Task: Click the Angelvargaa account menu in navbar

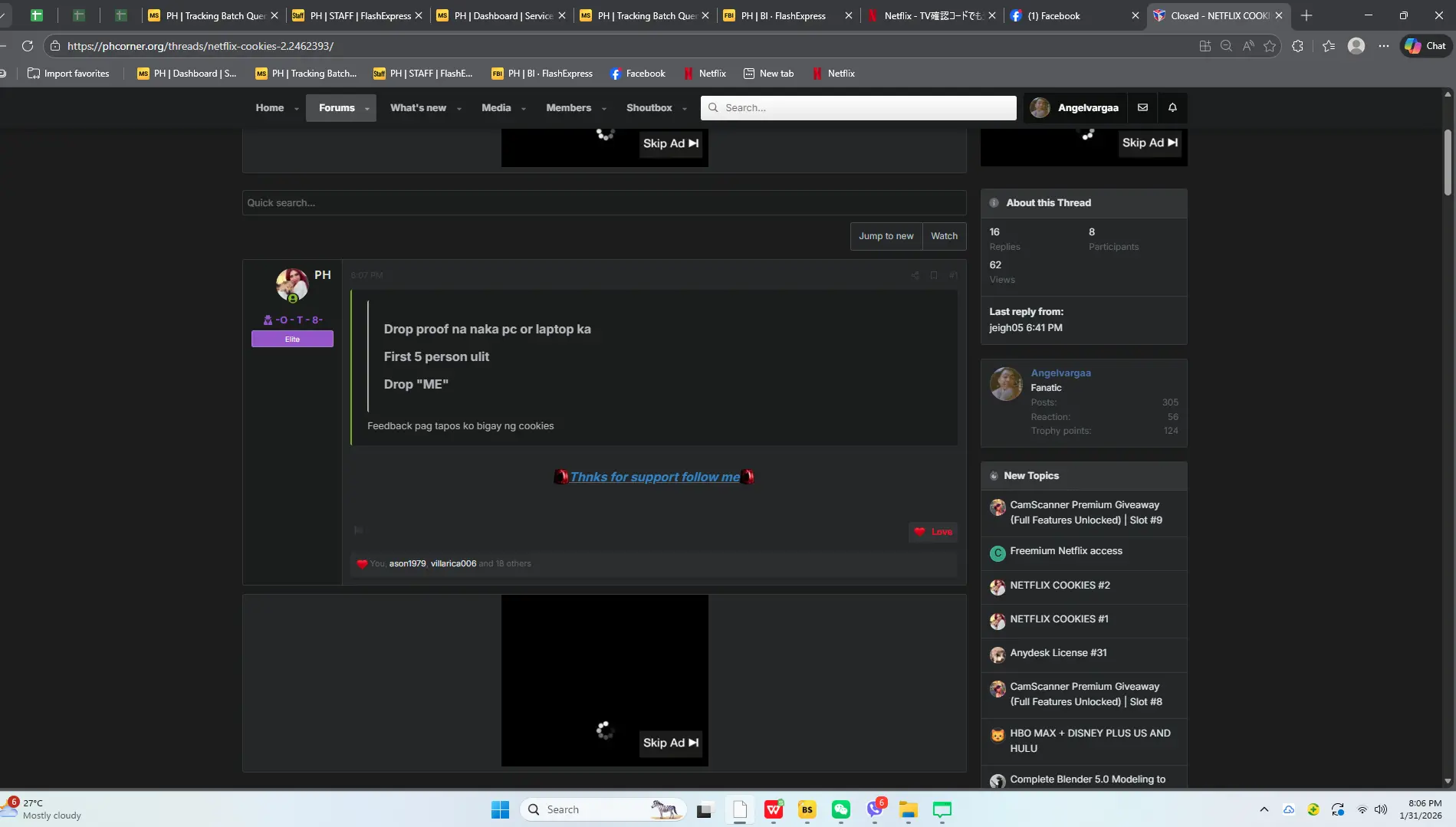Action: click(x=1075, y=108)
